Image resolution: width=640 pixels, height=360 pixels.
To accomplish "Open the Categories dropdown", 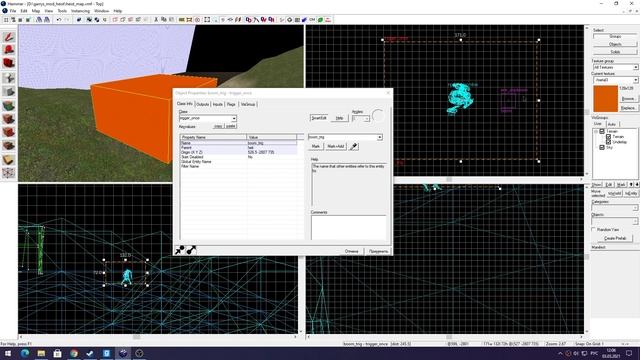I will point(635,208).
